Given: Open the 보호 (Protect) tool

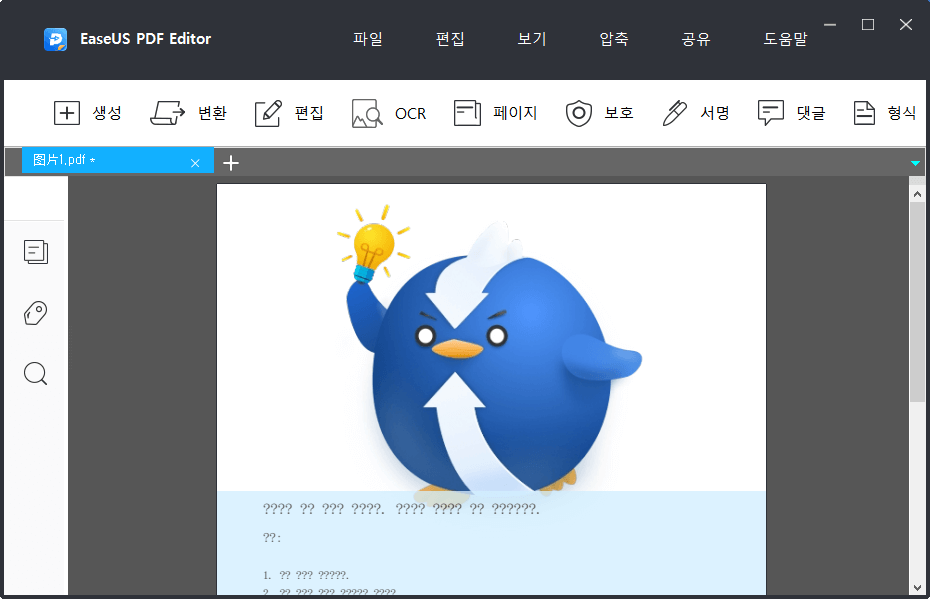Looking at the screenshot, I should tap(600, 113).
